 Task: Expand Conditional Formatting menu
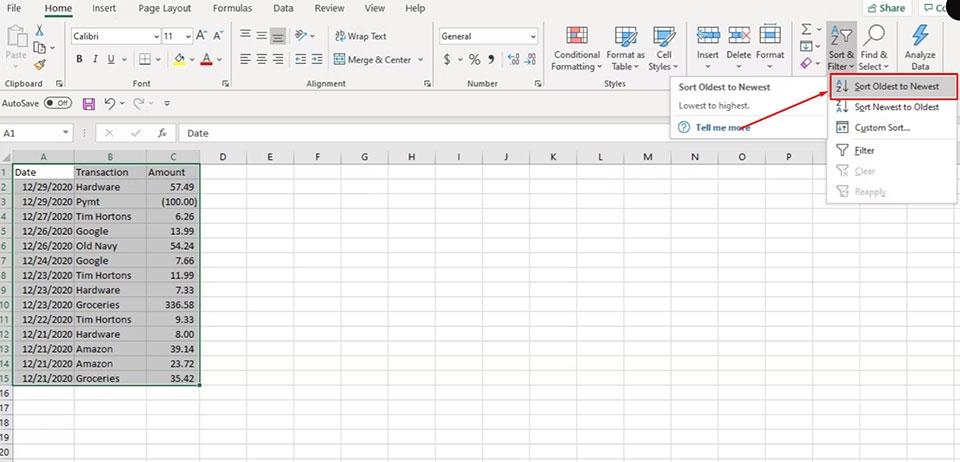pos(576,48)
